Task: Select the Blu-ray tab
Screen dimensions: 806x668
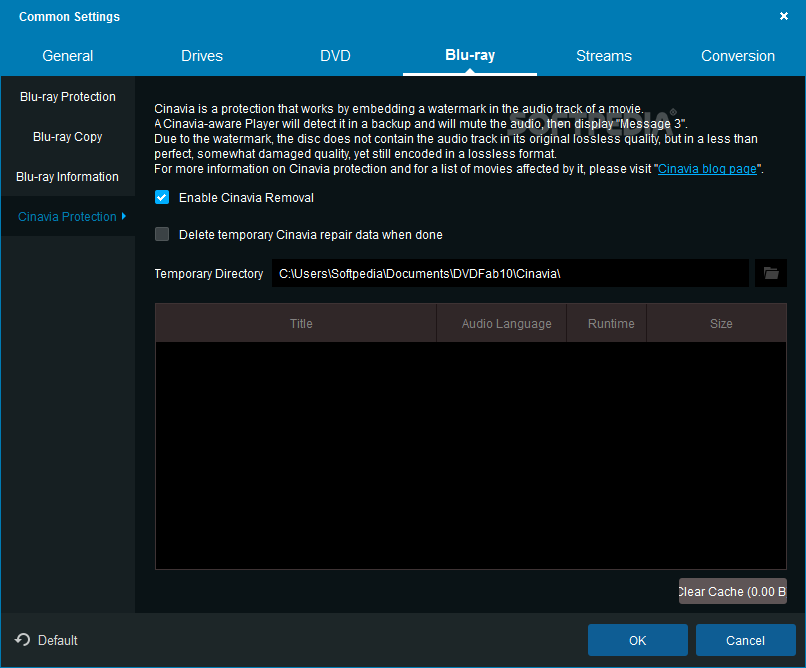Action: [470, 55]
